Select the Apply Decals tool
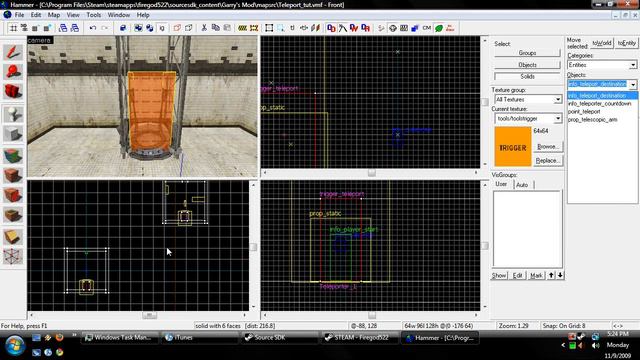640x360 pixels. (x=13, y=195)
